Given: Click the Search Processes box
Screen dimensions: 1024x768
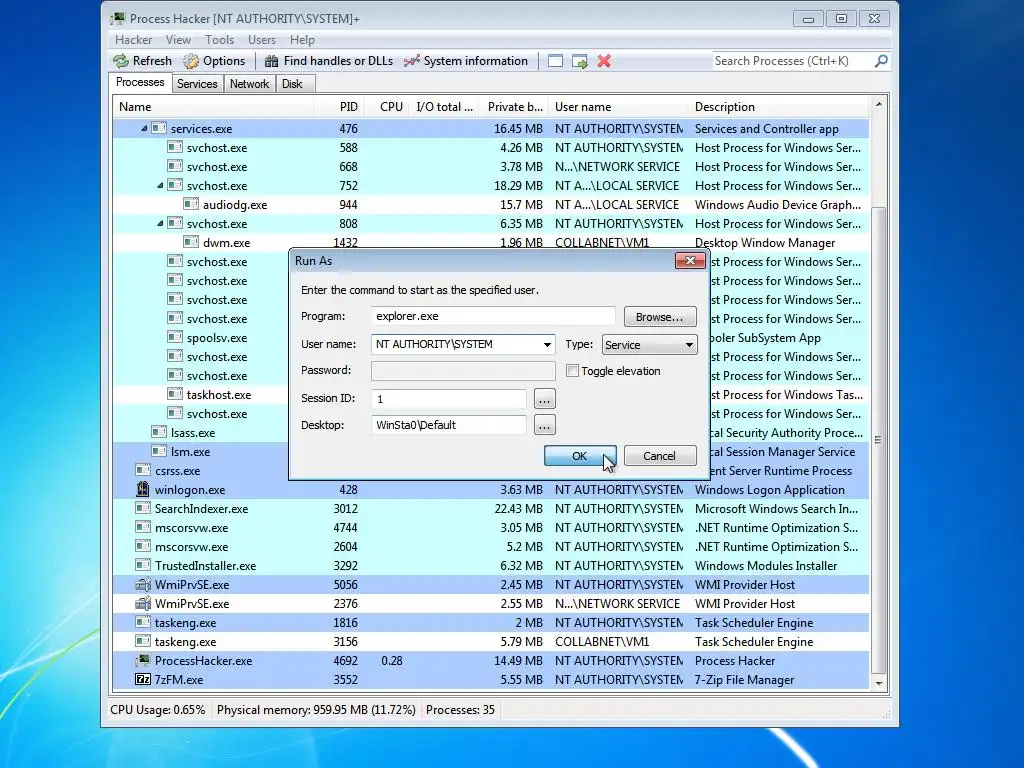Looking at the screenshot, I should 792,61.
